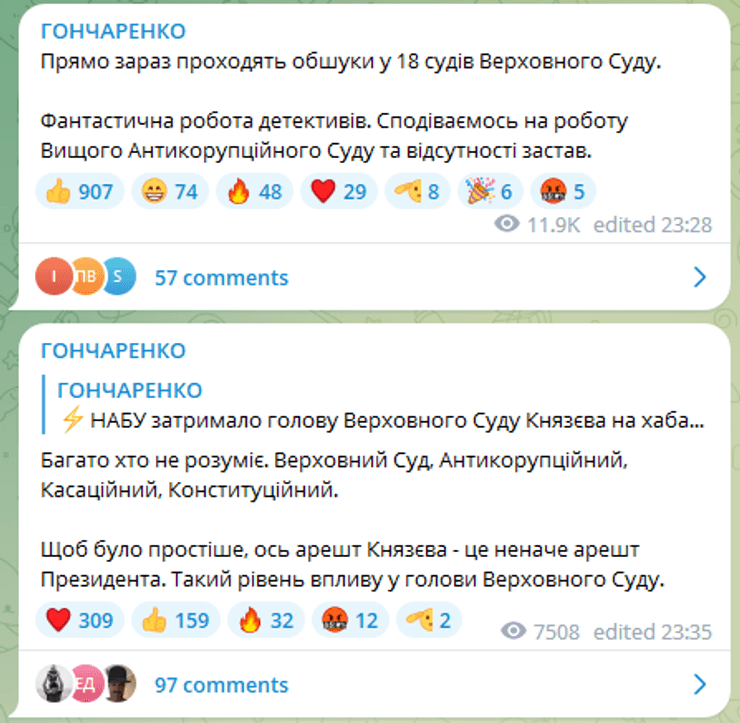This screenshot has width=740, height=723.
Task: Click ГОНЧАРЕНКО channel name on second post
Action: [x=113, y=350]
